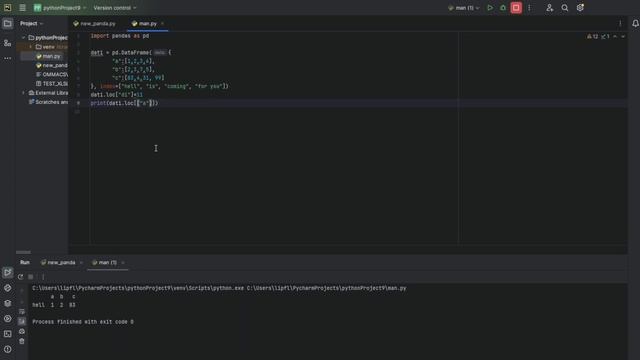Open the IDE settings gear icon
The height and width of the screenshot is (360, 640).
click(580, 8)
